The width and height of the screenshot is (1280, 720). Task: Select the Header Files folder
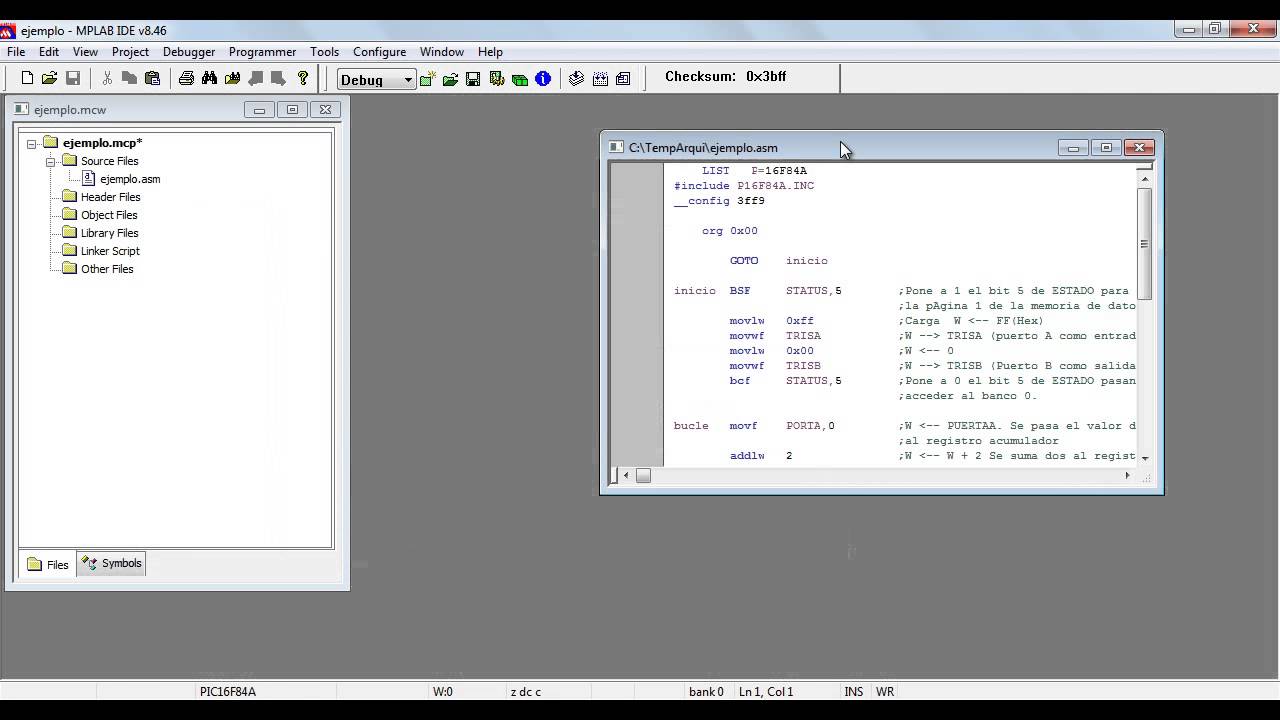(110, 197)
